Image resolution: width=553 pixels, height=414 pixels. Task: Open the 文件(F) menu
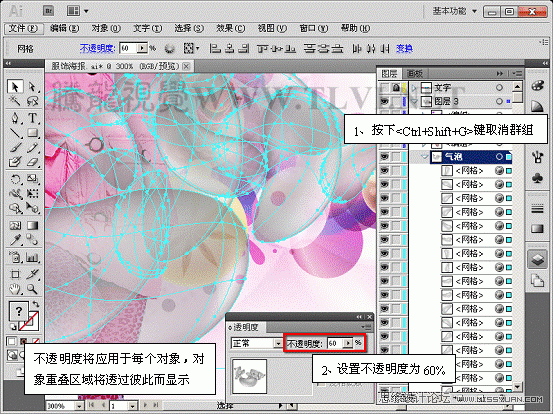tap(23, 28)
